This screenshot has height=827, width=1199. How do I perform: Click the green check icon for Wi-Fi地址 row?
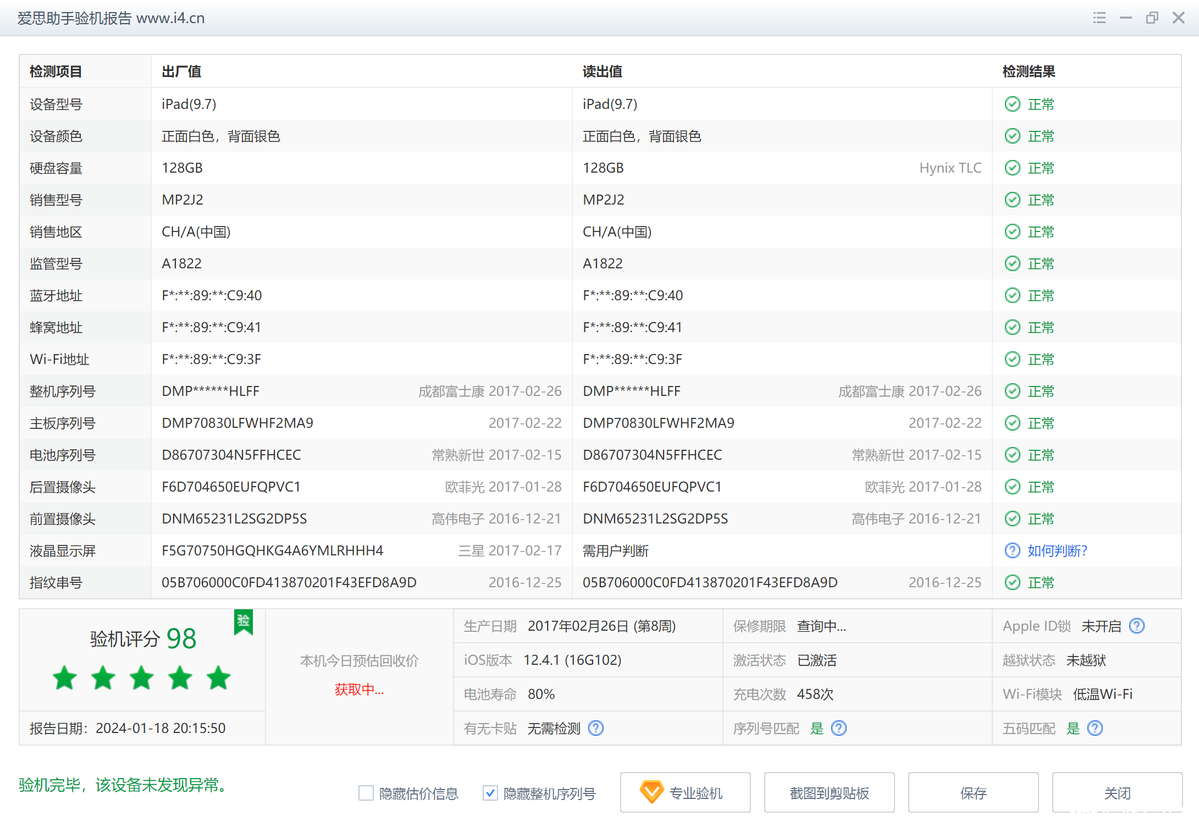(1012, 359)
